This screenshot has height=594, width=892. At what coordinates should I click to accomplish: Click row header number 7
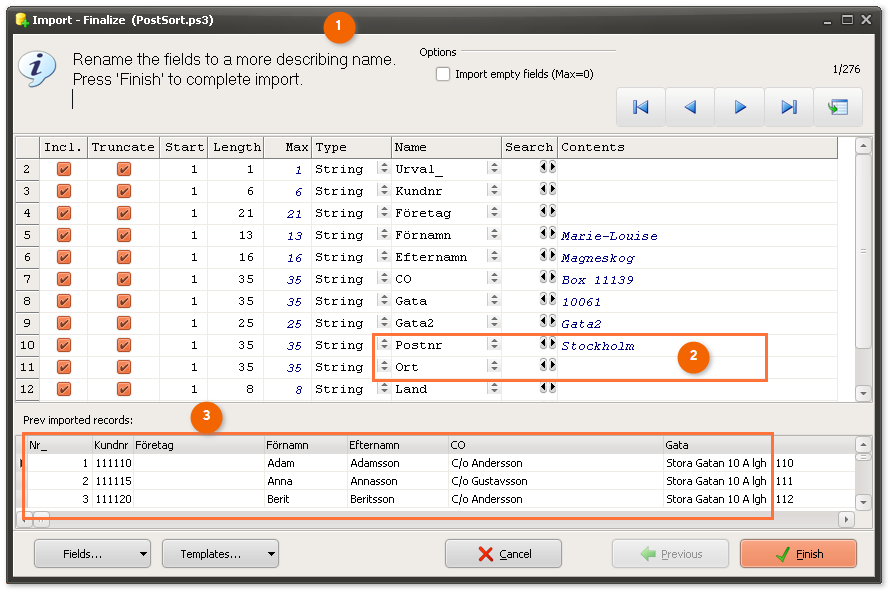coord(27,279)
